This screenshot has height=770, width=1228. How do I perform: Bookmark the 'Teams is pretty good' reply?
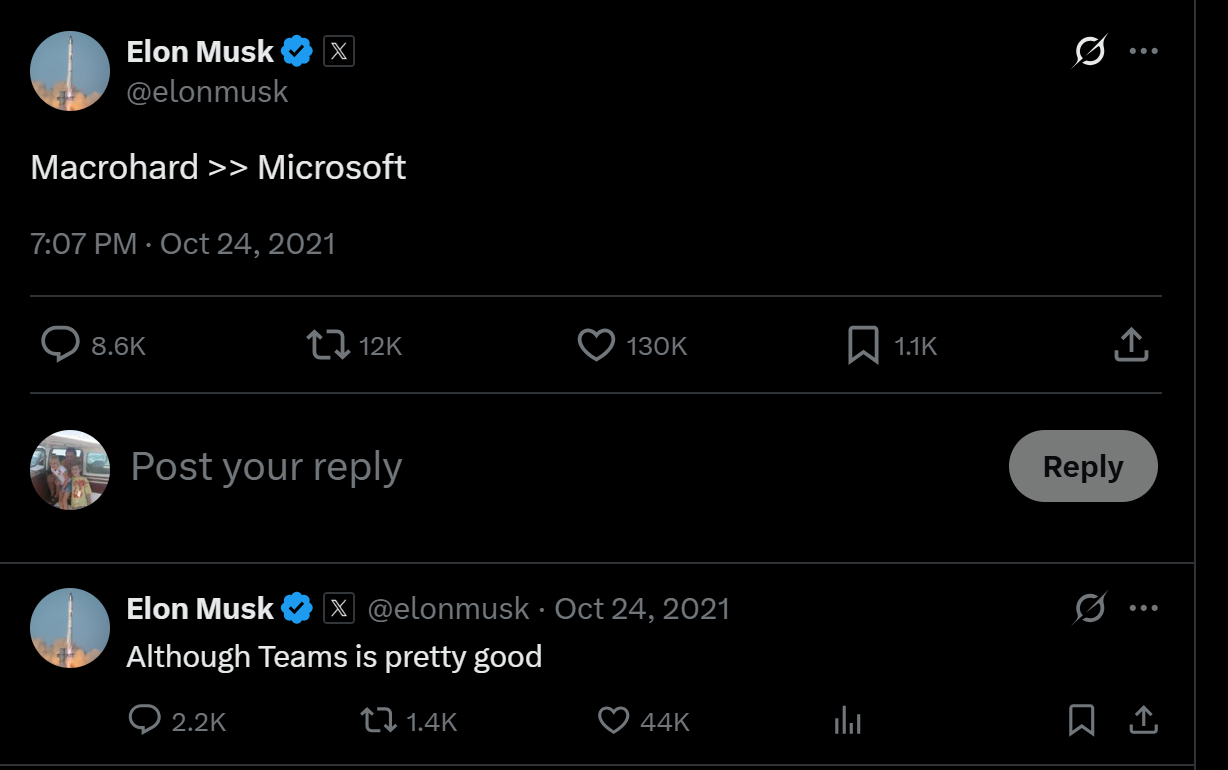[x=1081, y=720]
